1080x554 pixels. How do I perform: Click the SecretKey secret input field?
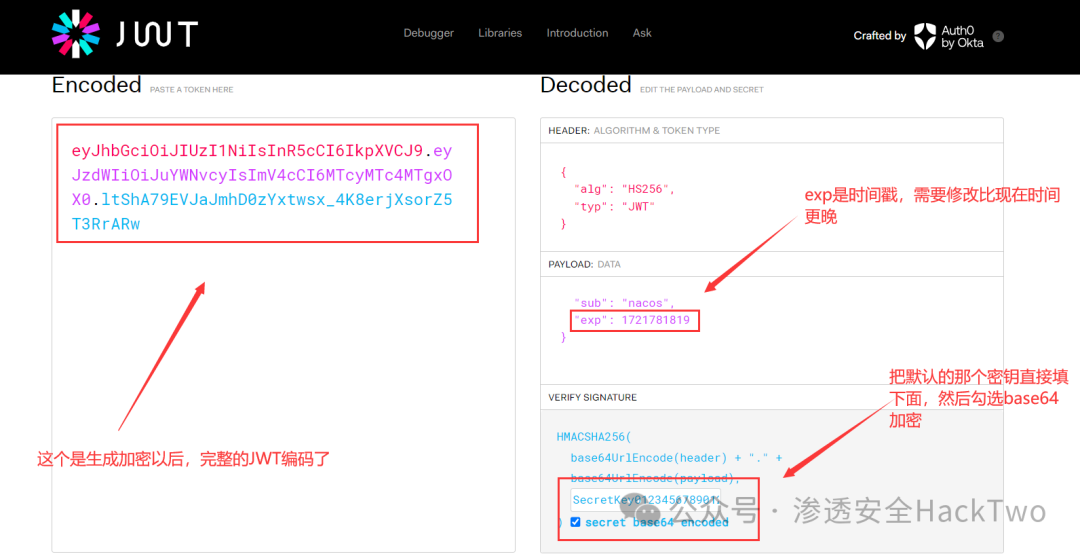(645, 500)
